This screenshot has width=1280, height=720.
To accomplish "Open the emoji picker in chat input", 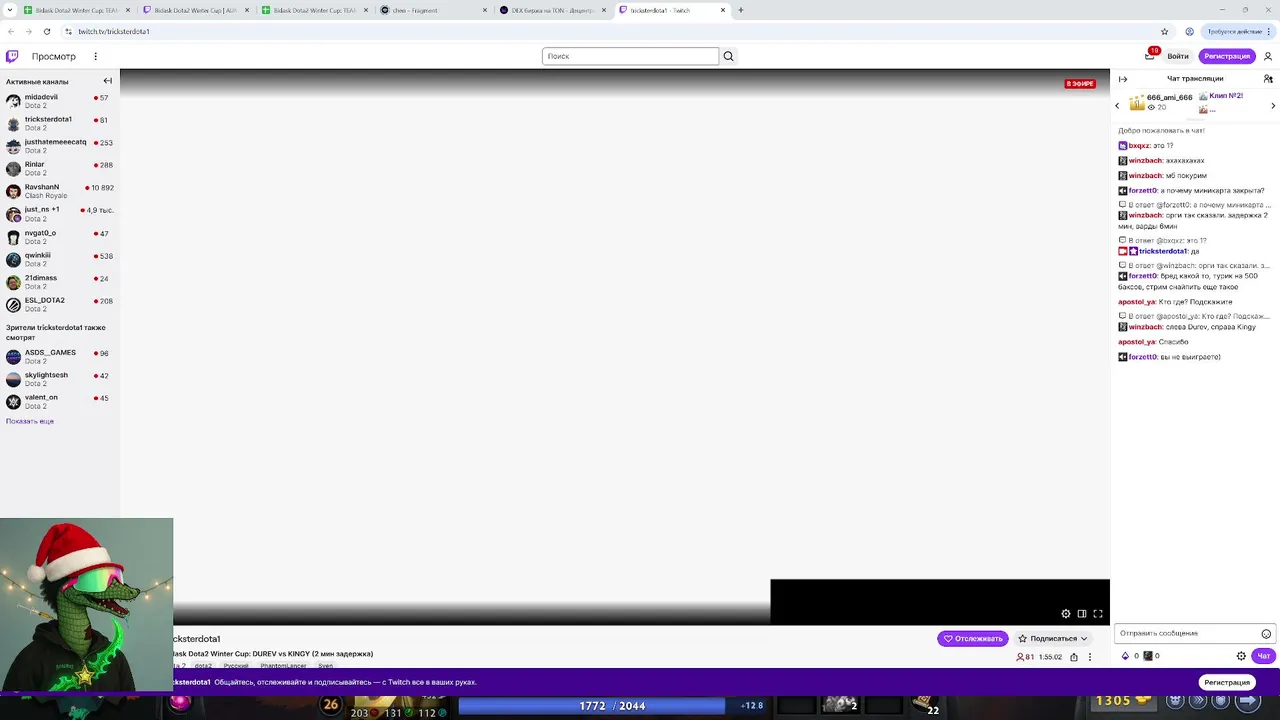I will click(x=1266, y=633).
